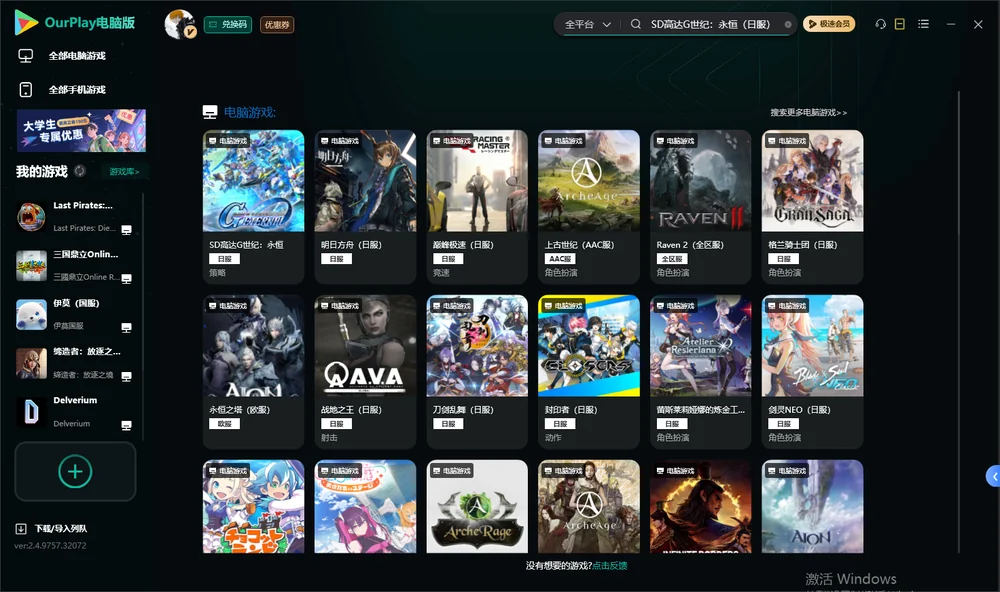Open 伊莫（国服）game entry
The height and width of the screenshot is (592, 1000).
[x=75, y=314]
